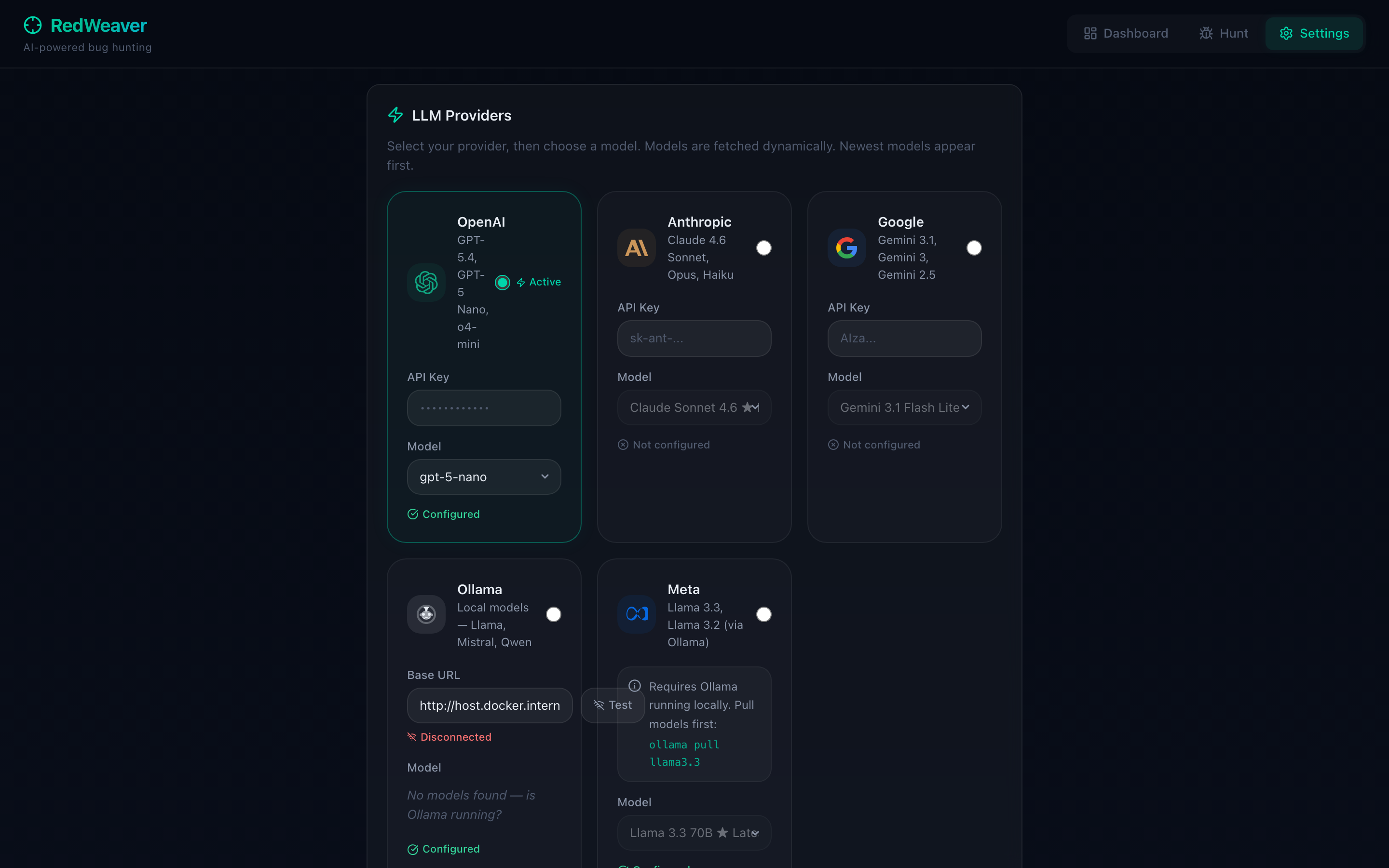Open the Gemini 3.1 Flash Lite dropdown
Image resolution: width=1389 pixels, height=868 pixels.
click(904, 407)
